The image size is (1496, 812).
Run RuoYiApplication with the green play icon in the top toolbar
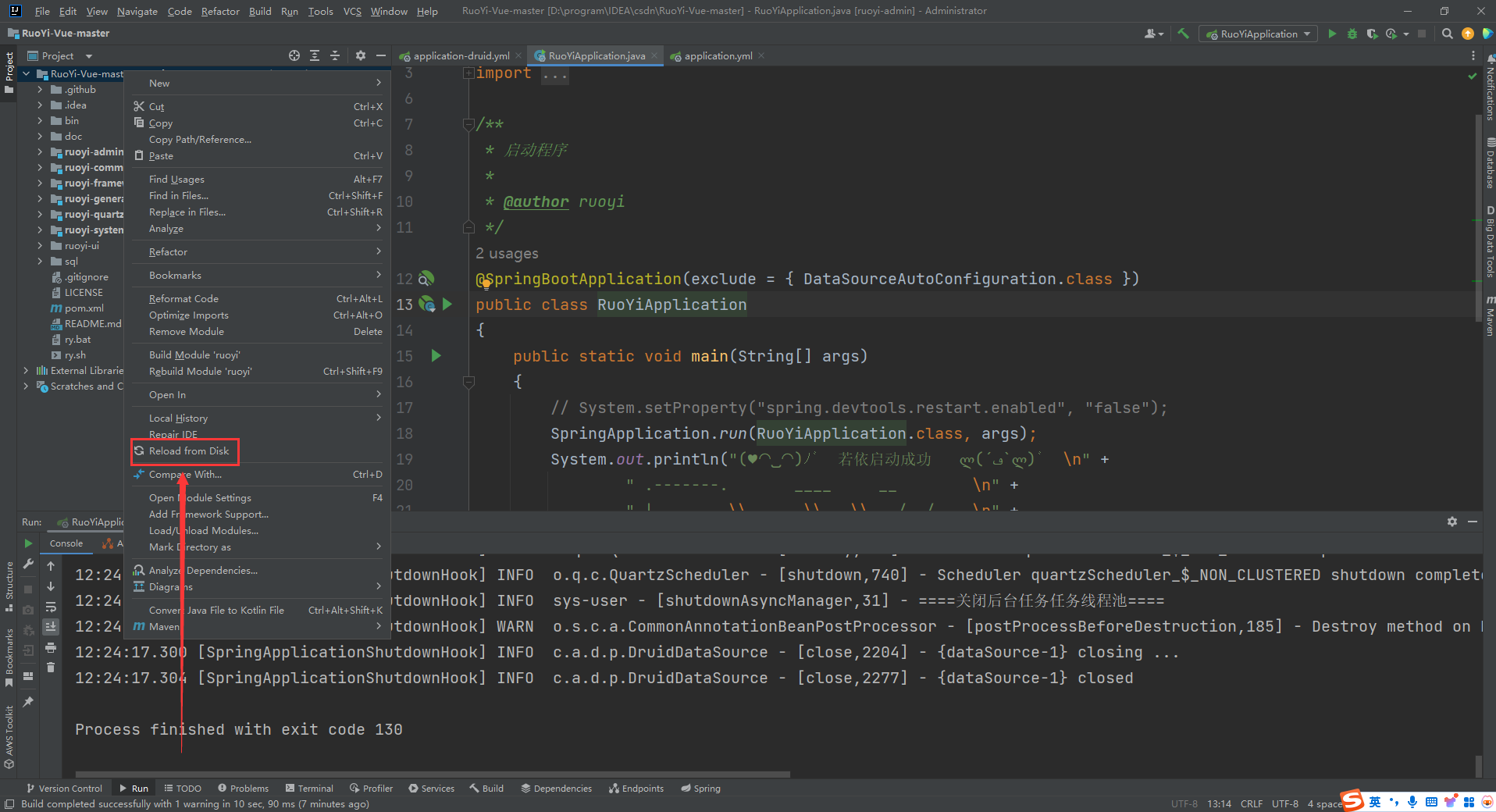pyautogui.click(x=1332, y=34)
